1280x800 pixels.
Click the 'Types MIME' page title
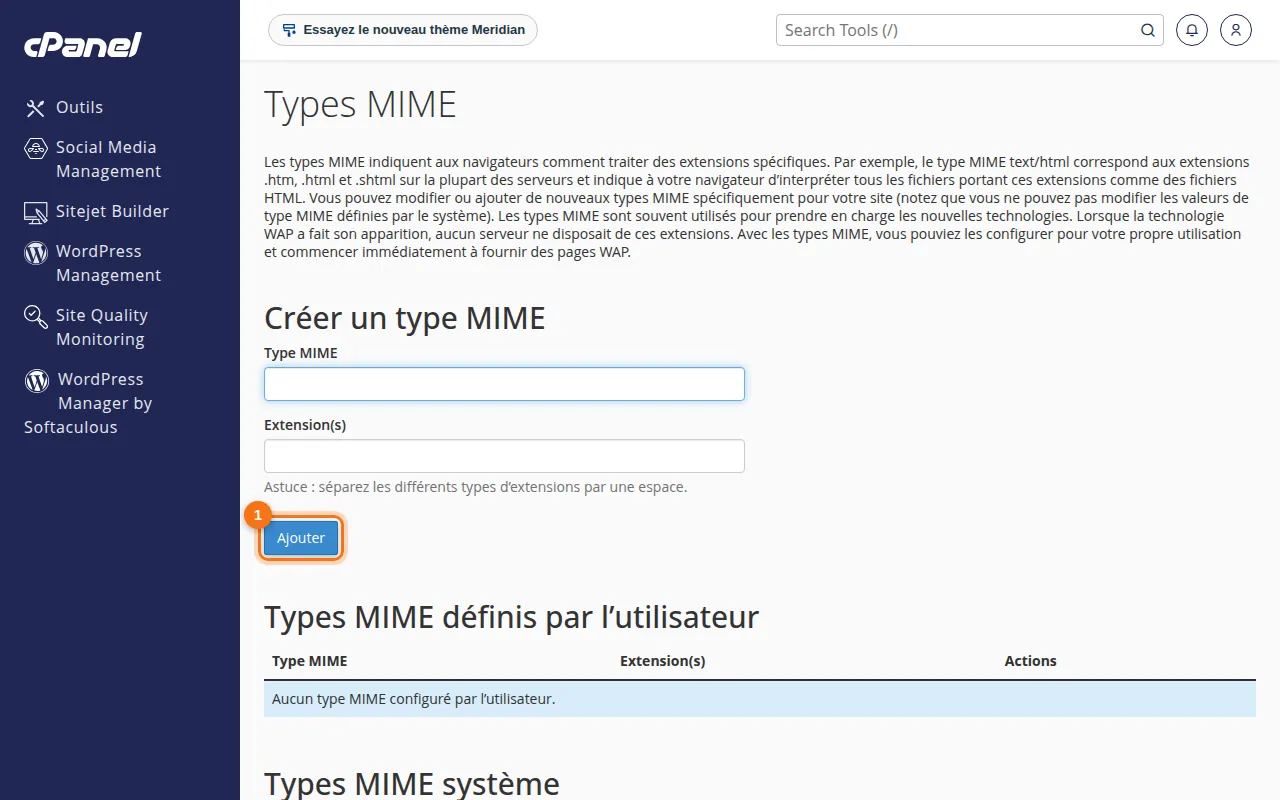(x=360, y=105)
